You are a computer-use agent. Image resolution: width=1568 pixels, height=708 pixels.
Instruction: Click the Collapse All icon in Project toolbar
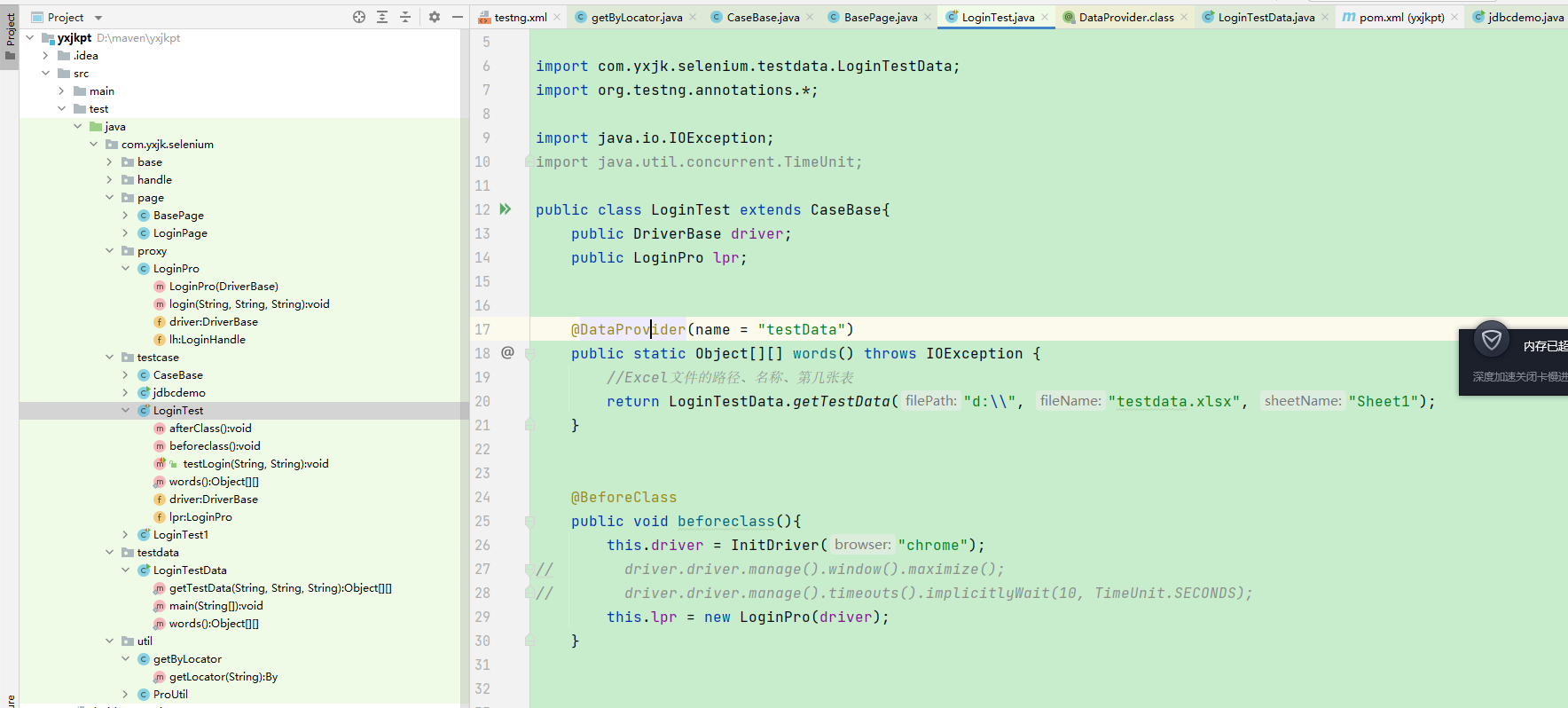[405, 17]
